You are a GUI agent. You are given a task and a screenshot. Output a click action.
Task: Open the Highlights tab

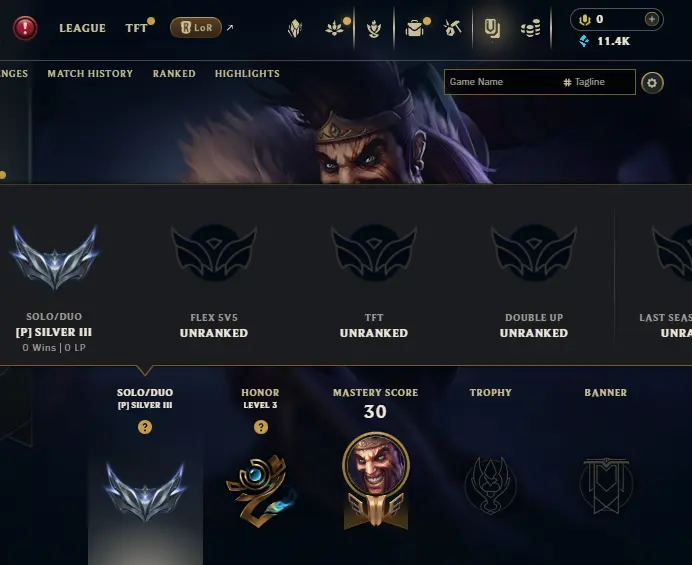[247, 74]
